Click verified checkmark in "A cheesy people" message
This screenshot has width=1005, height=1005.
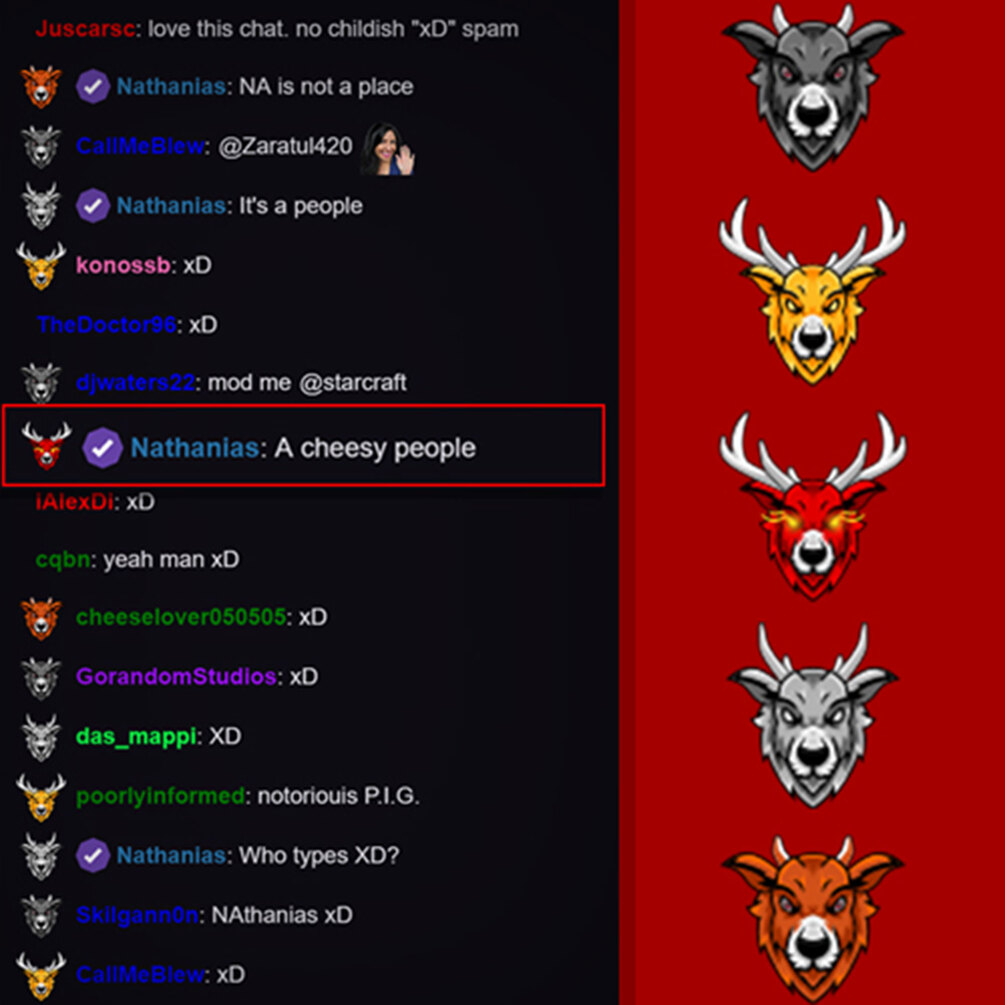coord(102,448)
